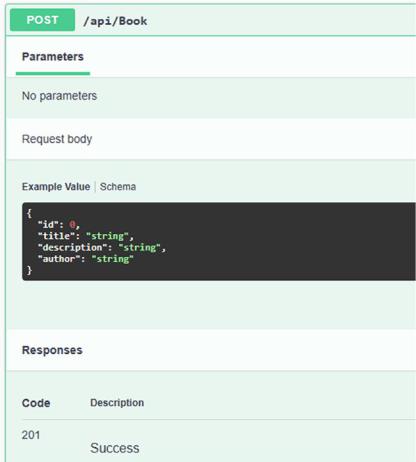
Task: Click the opening brace of the JSON
Action: pyautogui.click(x=29, y=213)
